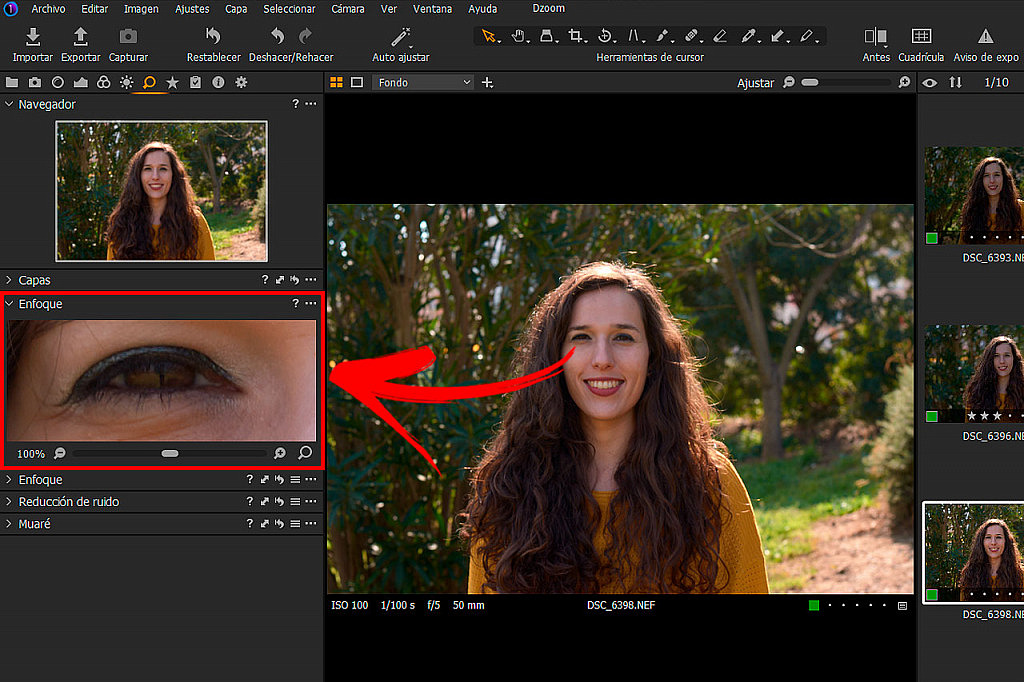Image resolution: width=1024 pixels, height=682 pixels.
Task: Click the Exportar button
Action: pyautogui.click(x=80, y=44)
